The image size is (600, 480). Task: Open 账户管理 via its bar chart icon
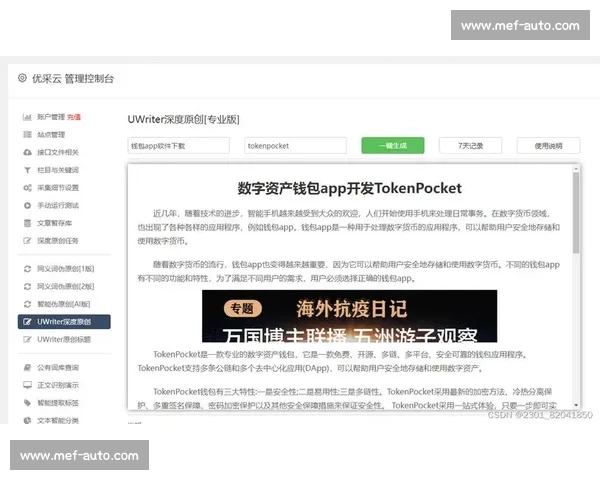tap(27, 117)
